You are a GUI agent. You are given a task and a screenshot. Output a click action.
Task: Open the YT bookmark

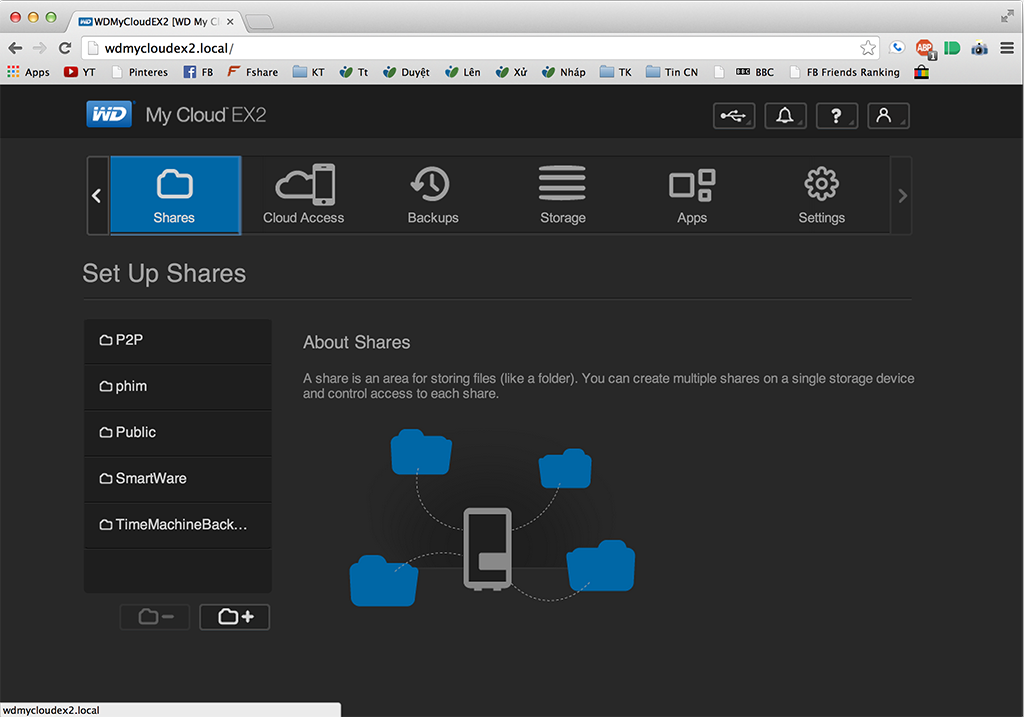(x=80, y=72)
